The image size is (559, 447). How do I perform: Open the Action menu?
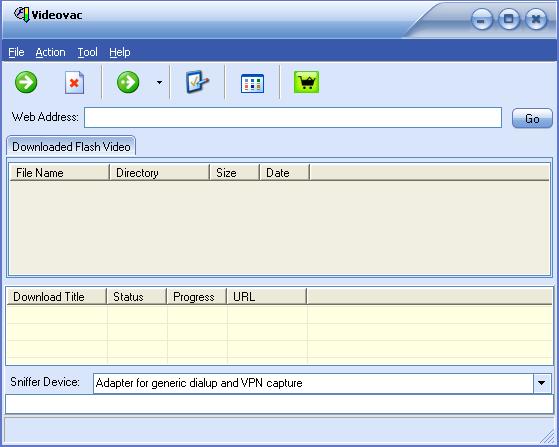[x=50, y=52]
